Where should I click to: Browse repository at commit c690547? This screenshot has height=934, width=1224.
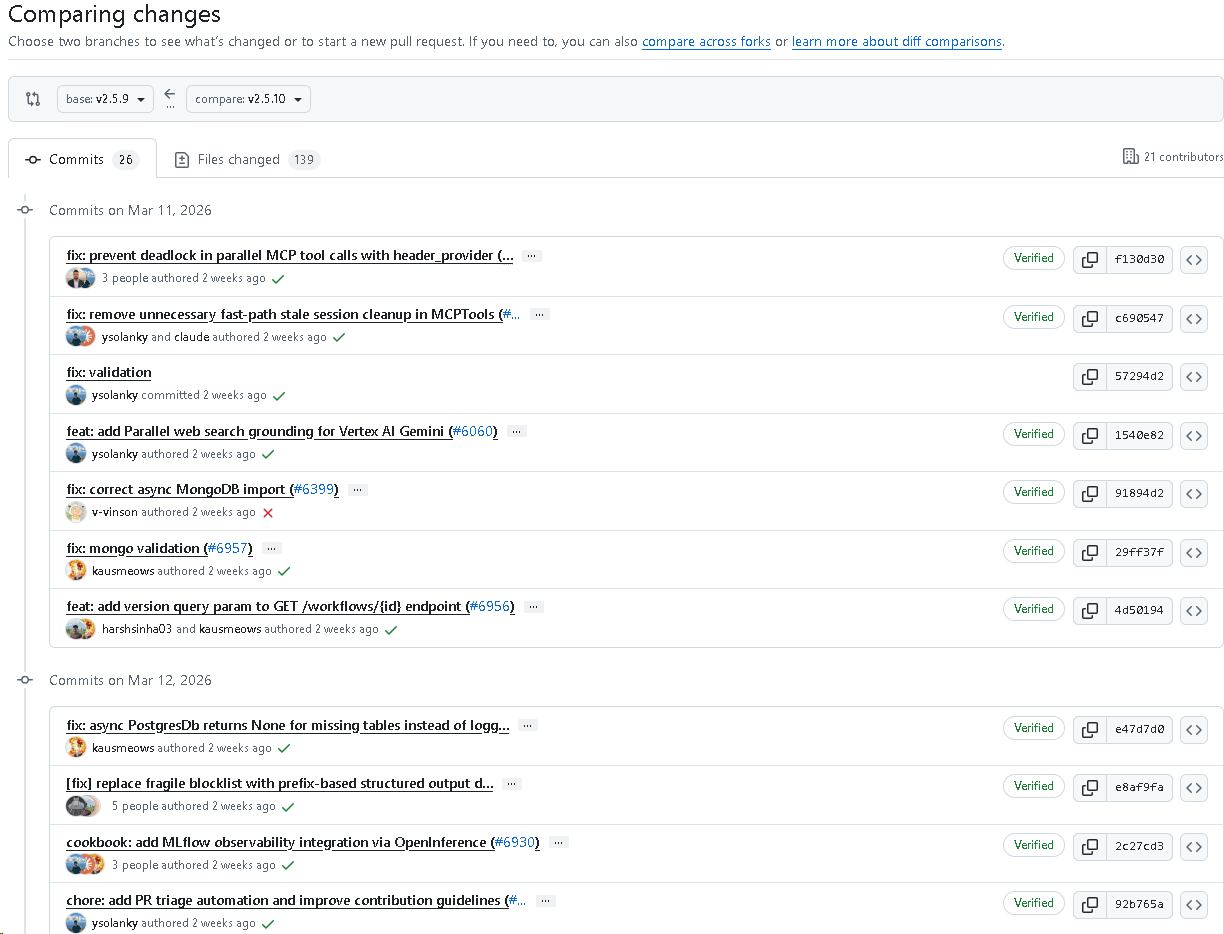click(1194, 319)
